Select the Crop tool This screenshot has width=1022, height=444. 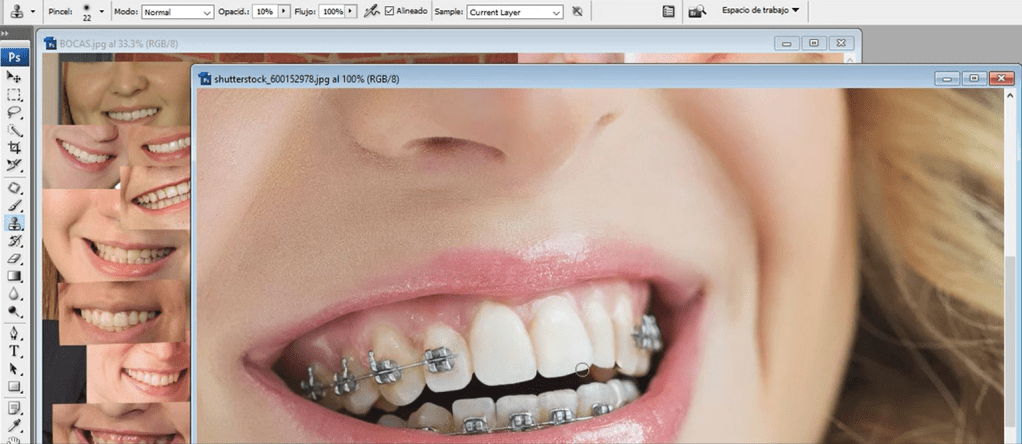click(15, 148)
